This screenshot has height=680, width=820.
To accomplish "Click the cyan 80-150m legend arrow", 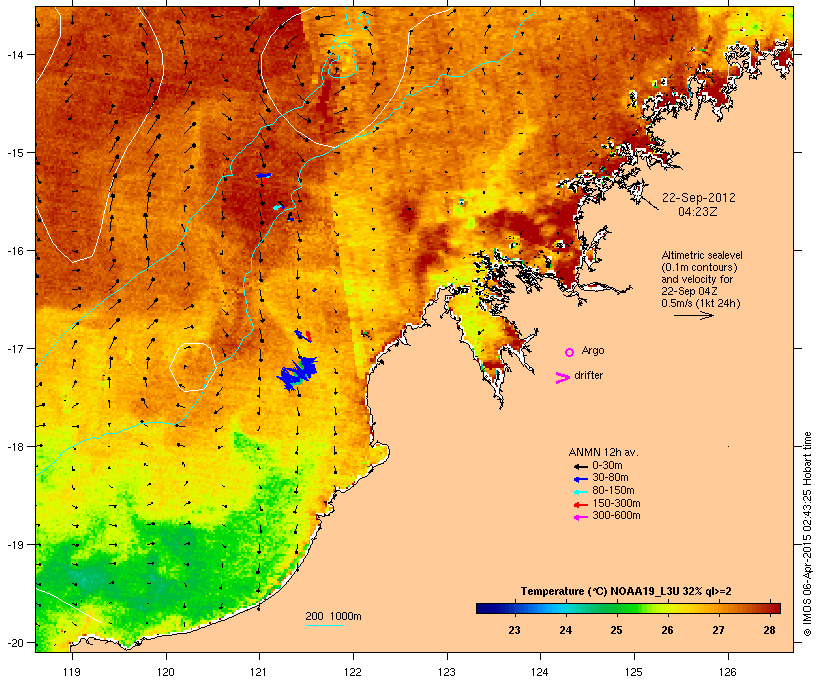I will coord(580,492).
